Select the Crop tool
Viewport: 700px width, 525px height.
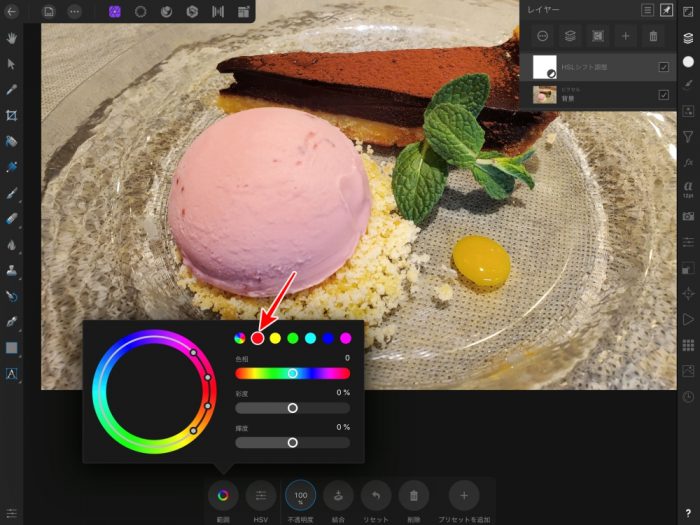pyautogui.click(x=12, y=116)
